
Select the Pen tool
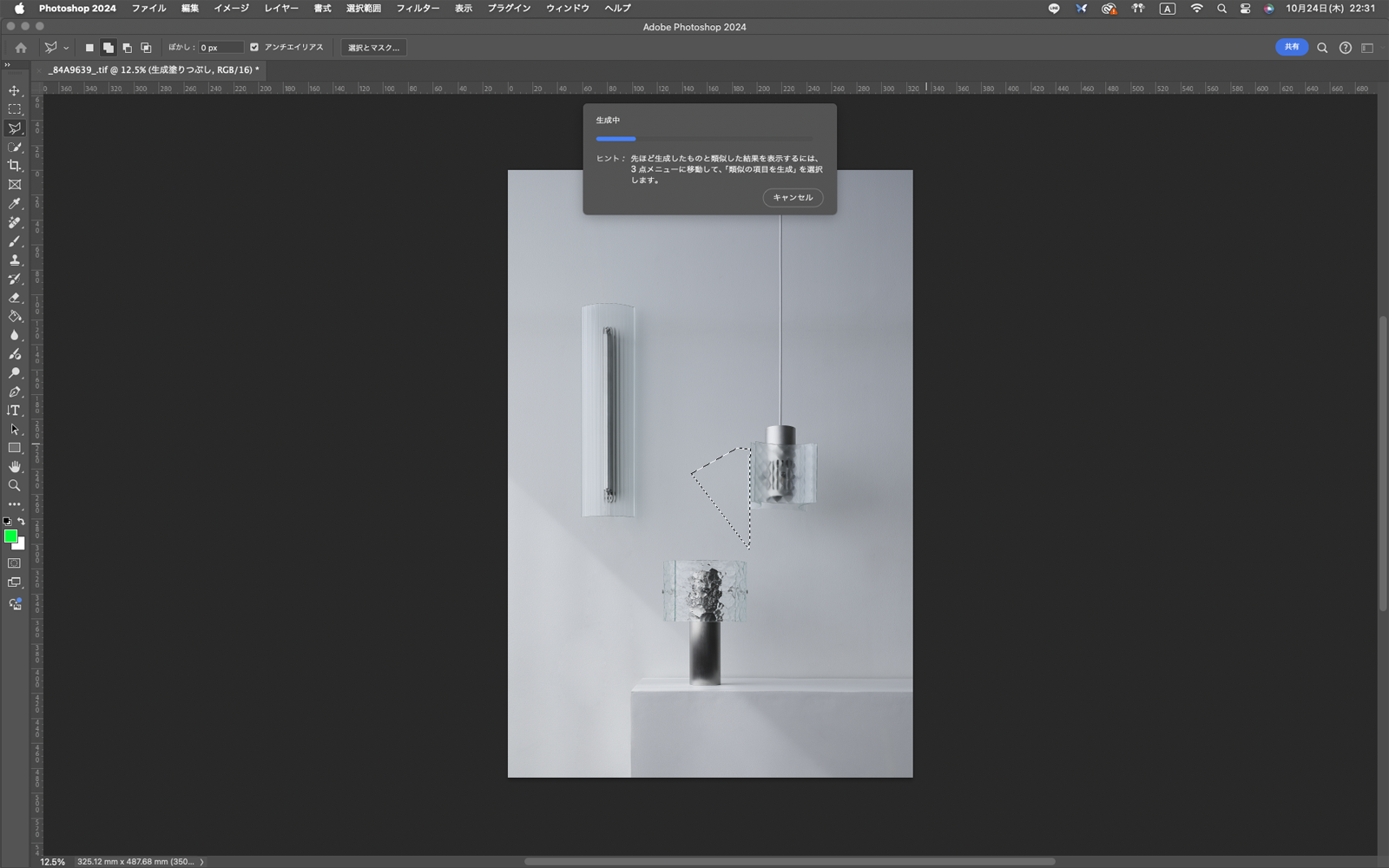(x=15, y=392)
